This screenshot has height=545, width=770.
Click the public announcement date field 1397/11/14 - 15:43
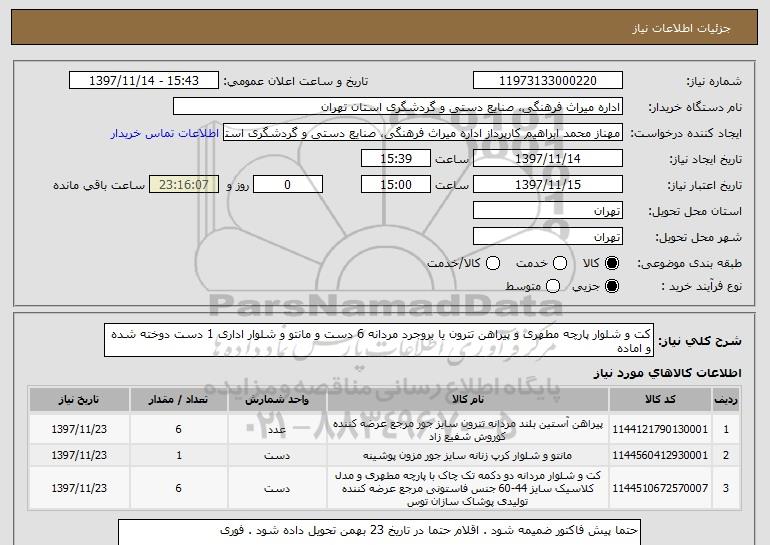[144, 81]
